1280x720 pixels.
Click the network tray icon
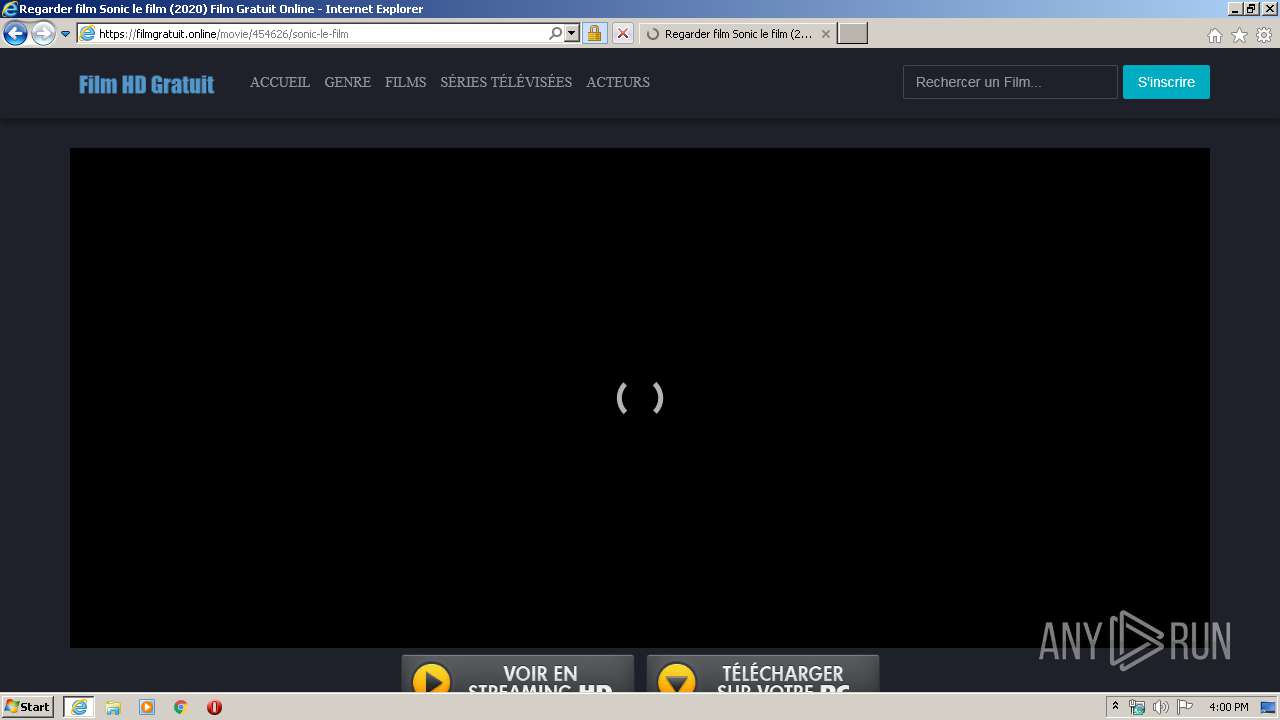click(x=1137, y=707)
